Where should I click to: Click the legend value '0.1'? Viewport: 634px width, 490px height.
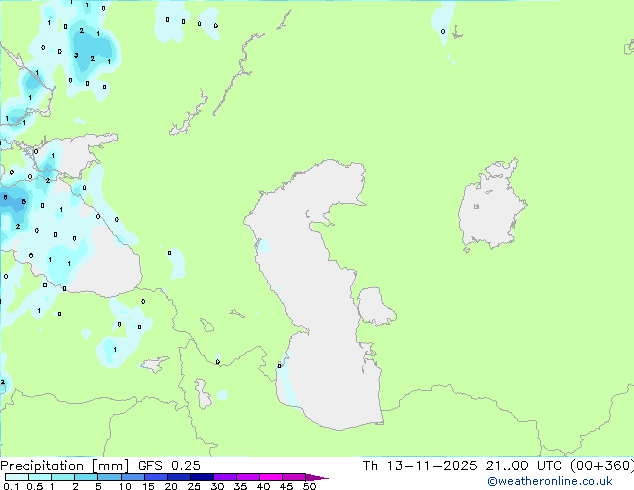coord(11,486)
